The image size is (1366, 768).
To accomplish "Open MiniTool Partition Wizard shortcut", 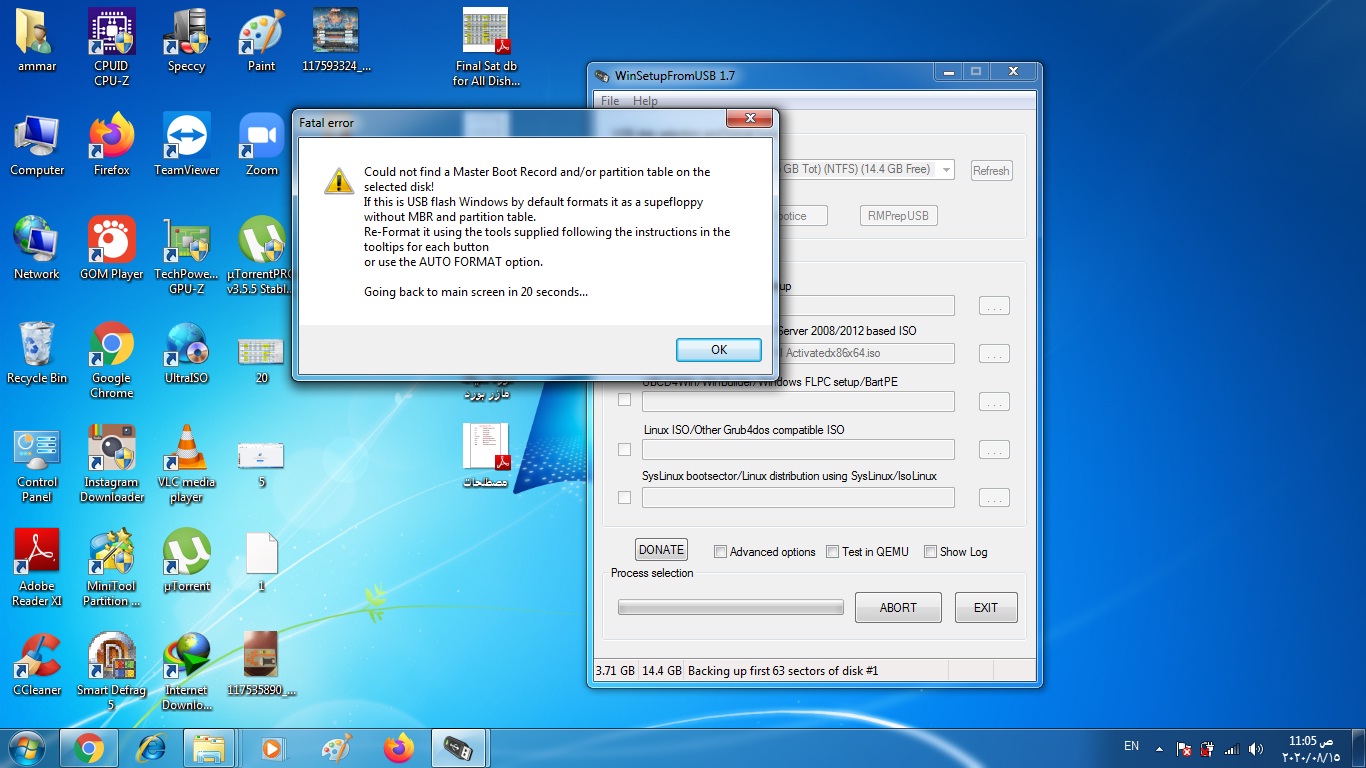I will [x=111, y=568].
